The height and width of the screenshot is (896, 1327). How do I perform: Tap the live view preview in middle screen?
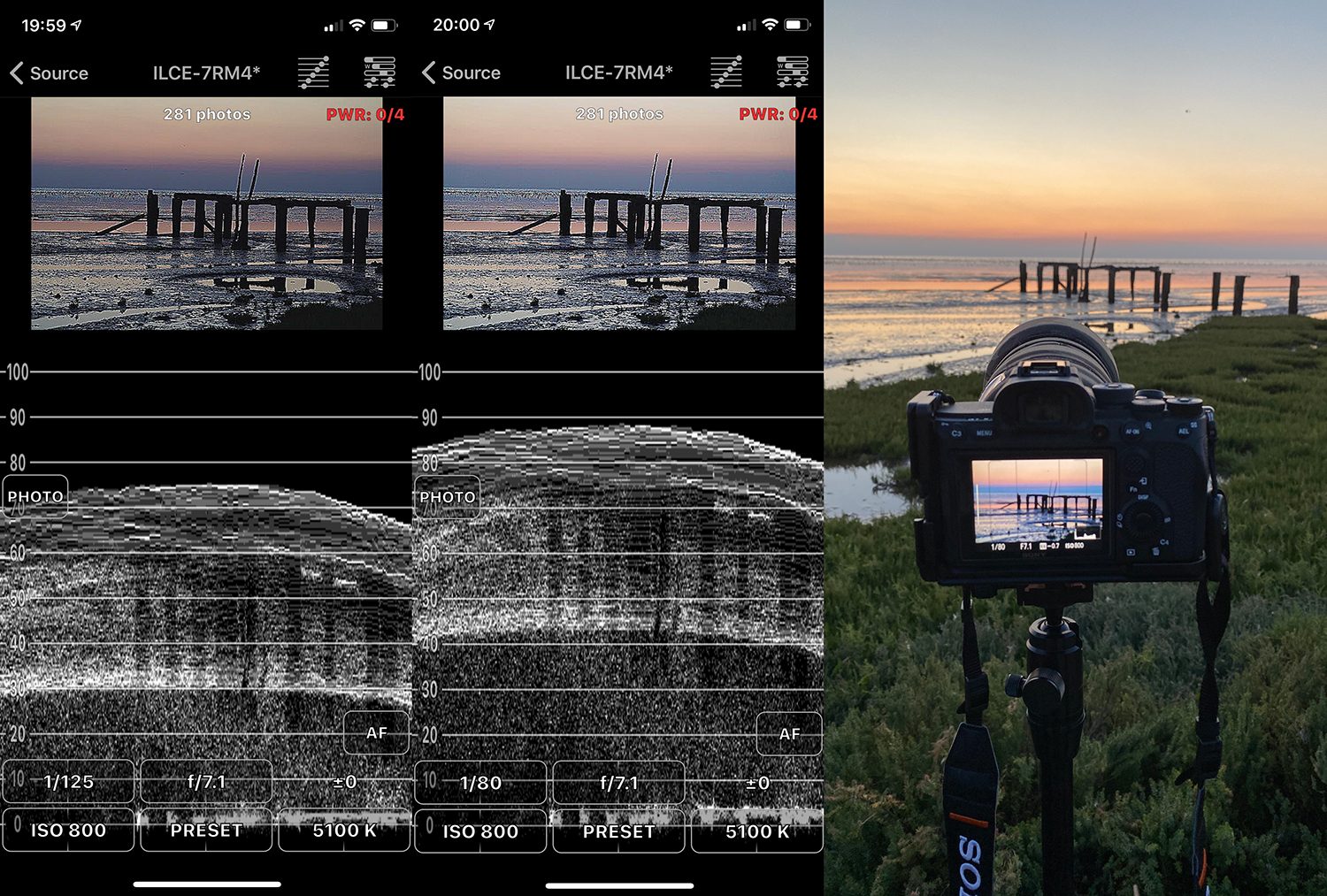pyautogui.click(x=619, y=213)
